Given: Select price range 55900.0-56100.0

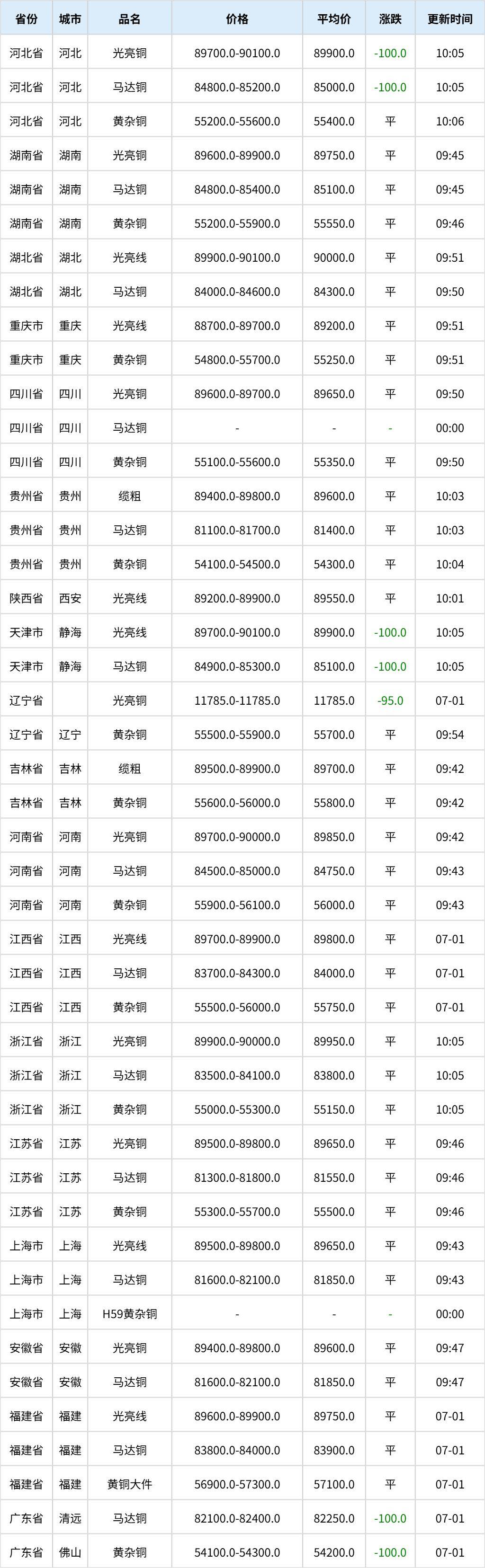Looking at the screenshot, I should [x=237, y=905].
